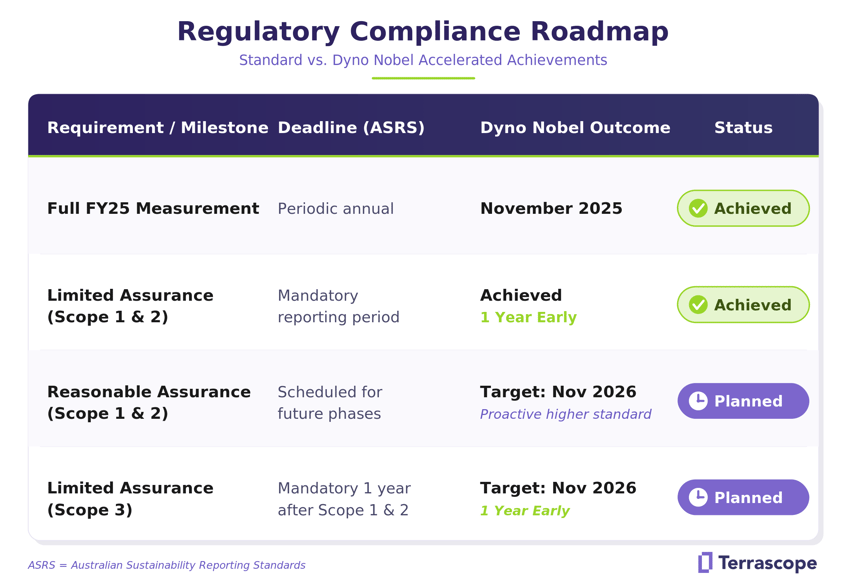Click the Requirement / Milestone column header
Image resolution: width=847 pixels, height=583 pixels.
point(157,128)
